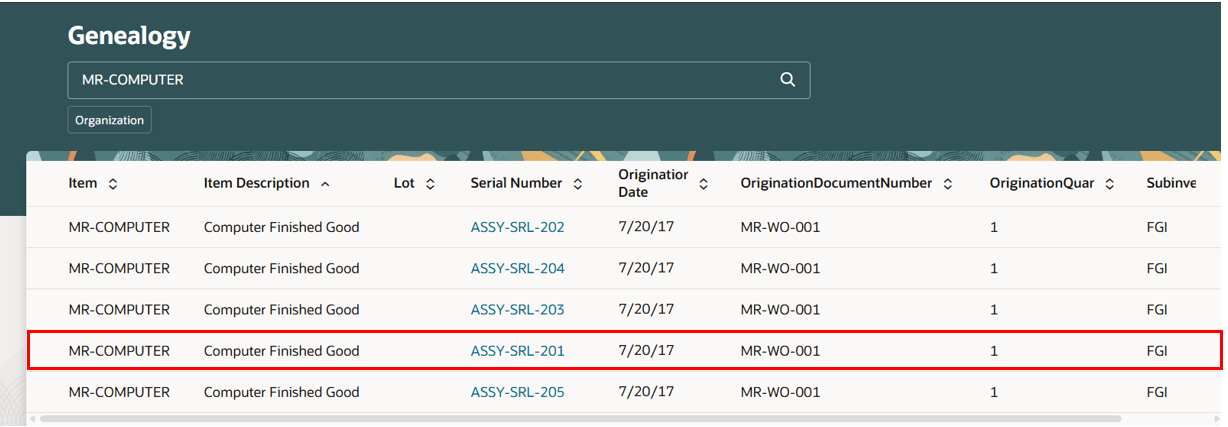Select OriginationDocumentNumber column header

836,184
